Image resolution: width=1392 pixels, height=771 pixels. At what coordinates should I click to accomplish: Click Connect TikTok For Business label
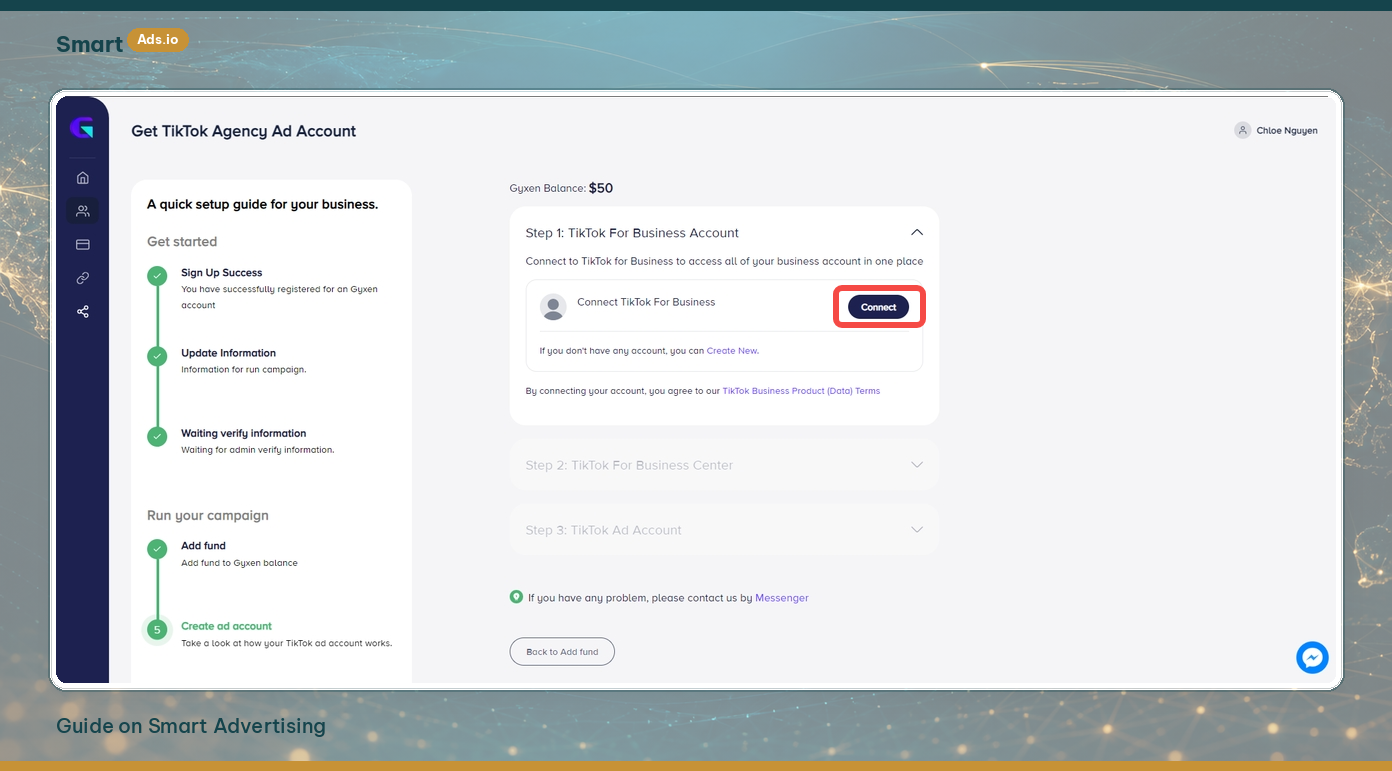click(x=646, y=302)
